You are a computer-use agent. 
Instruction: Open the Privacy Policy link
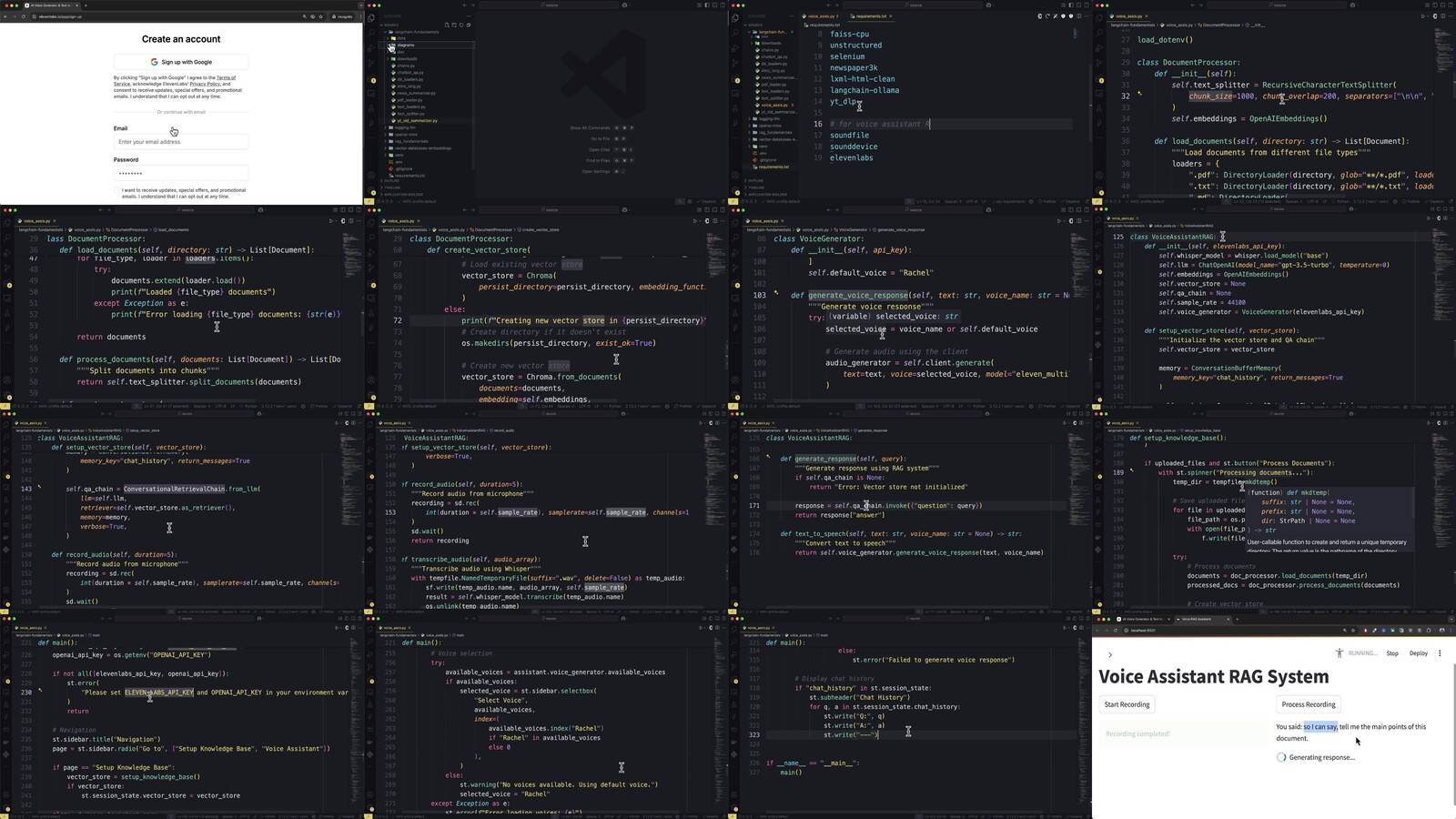coord(205,84)
